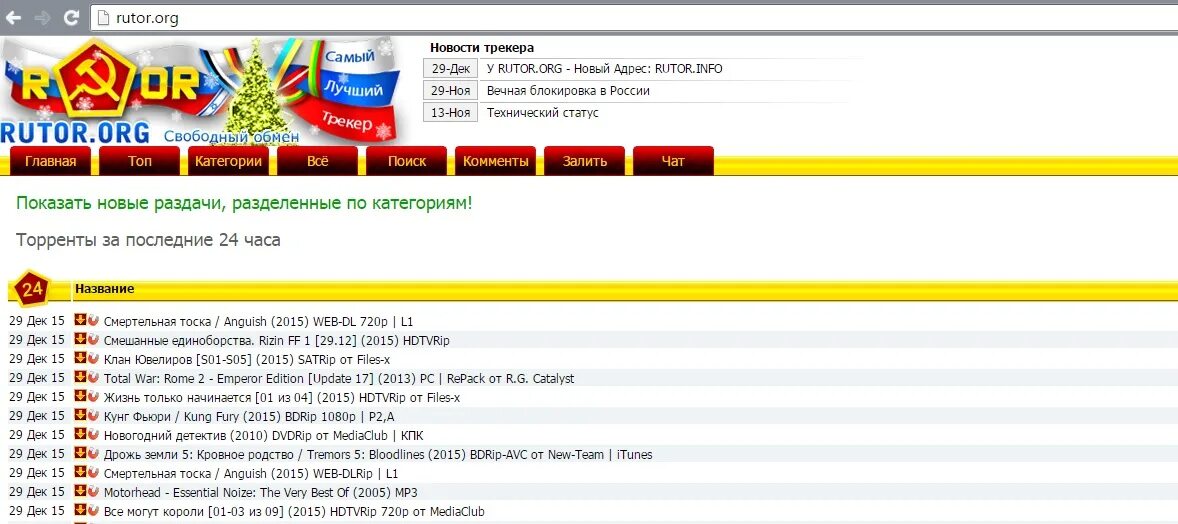Download torrent for Total War: Rome 2

click(80, 377)
